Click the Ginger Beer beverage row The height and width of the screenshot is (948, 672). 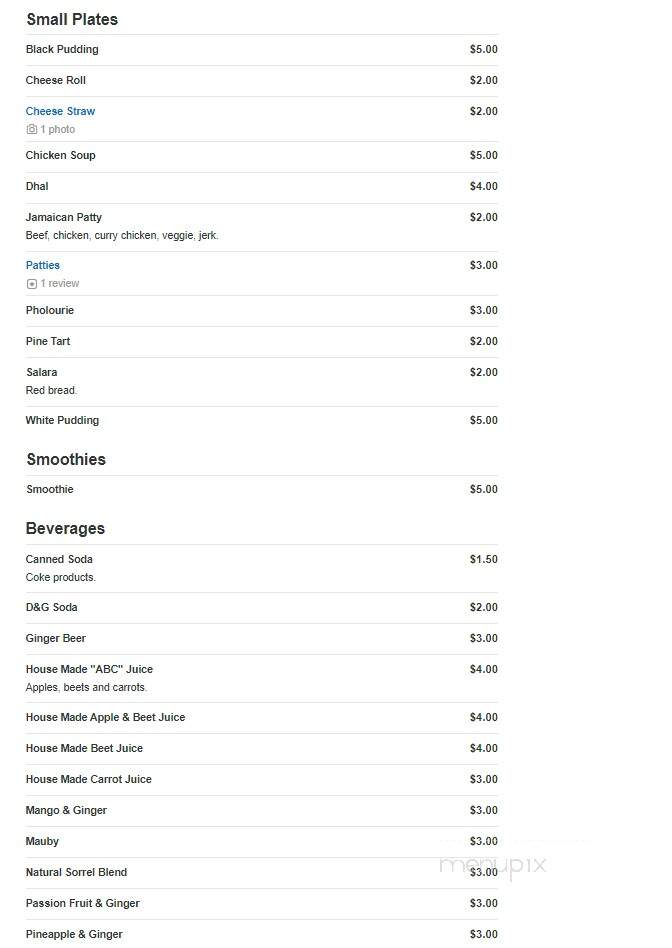point(262,639)
